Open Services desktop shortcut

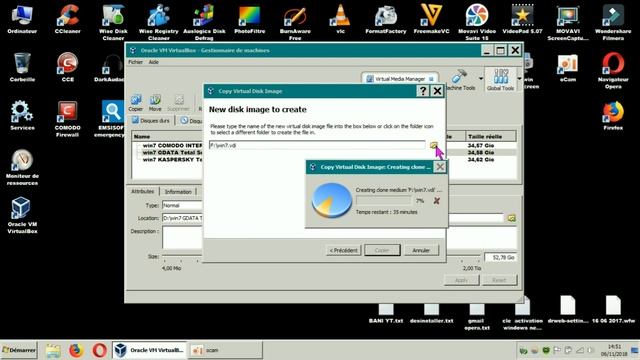click(x=22, y=116)
